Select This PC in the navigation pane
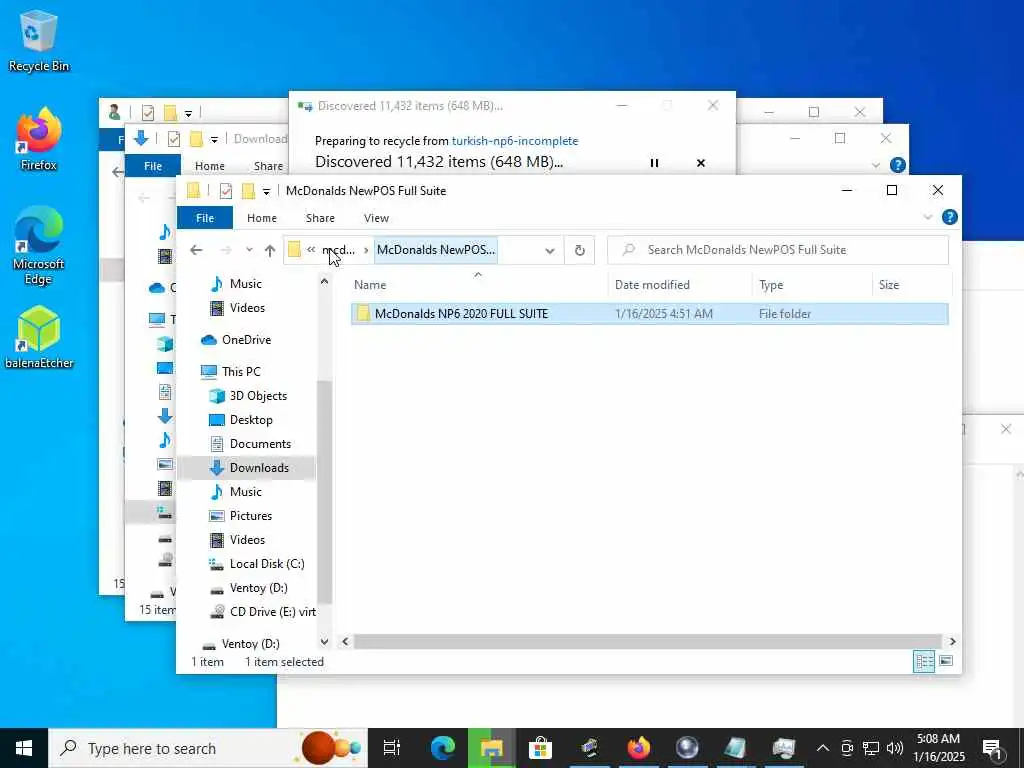Viewport: 1024px width, 768px height. [240, 372]
